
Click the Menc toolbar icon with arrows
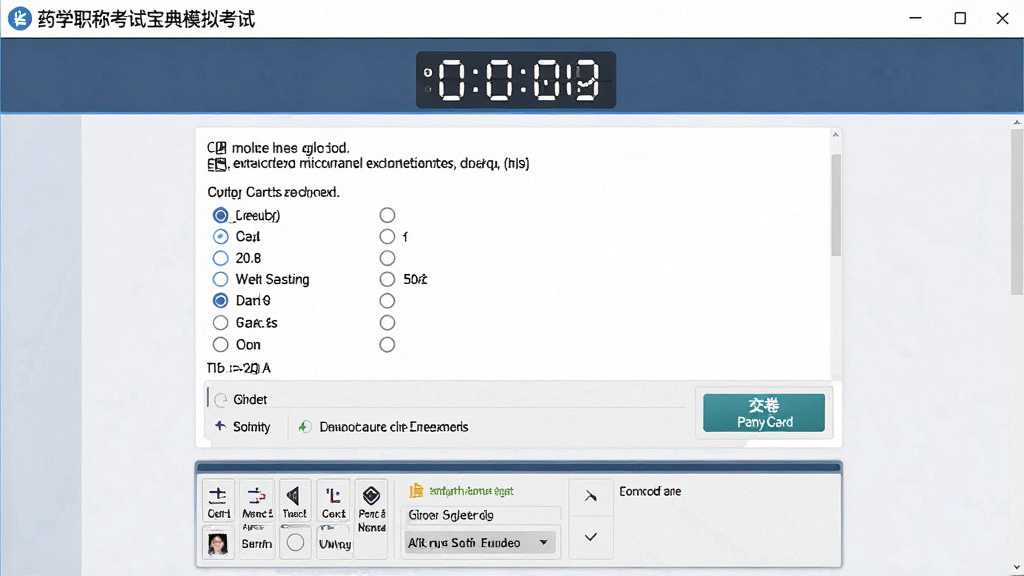(257, 502)
